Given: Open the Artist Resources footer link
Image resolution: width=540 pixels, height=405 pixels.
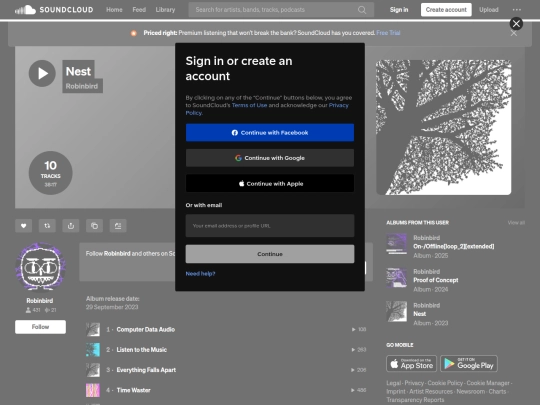Looking at the screenshot, I should pyautogui.click(x=431, y=392).
